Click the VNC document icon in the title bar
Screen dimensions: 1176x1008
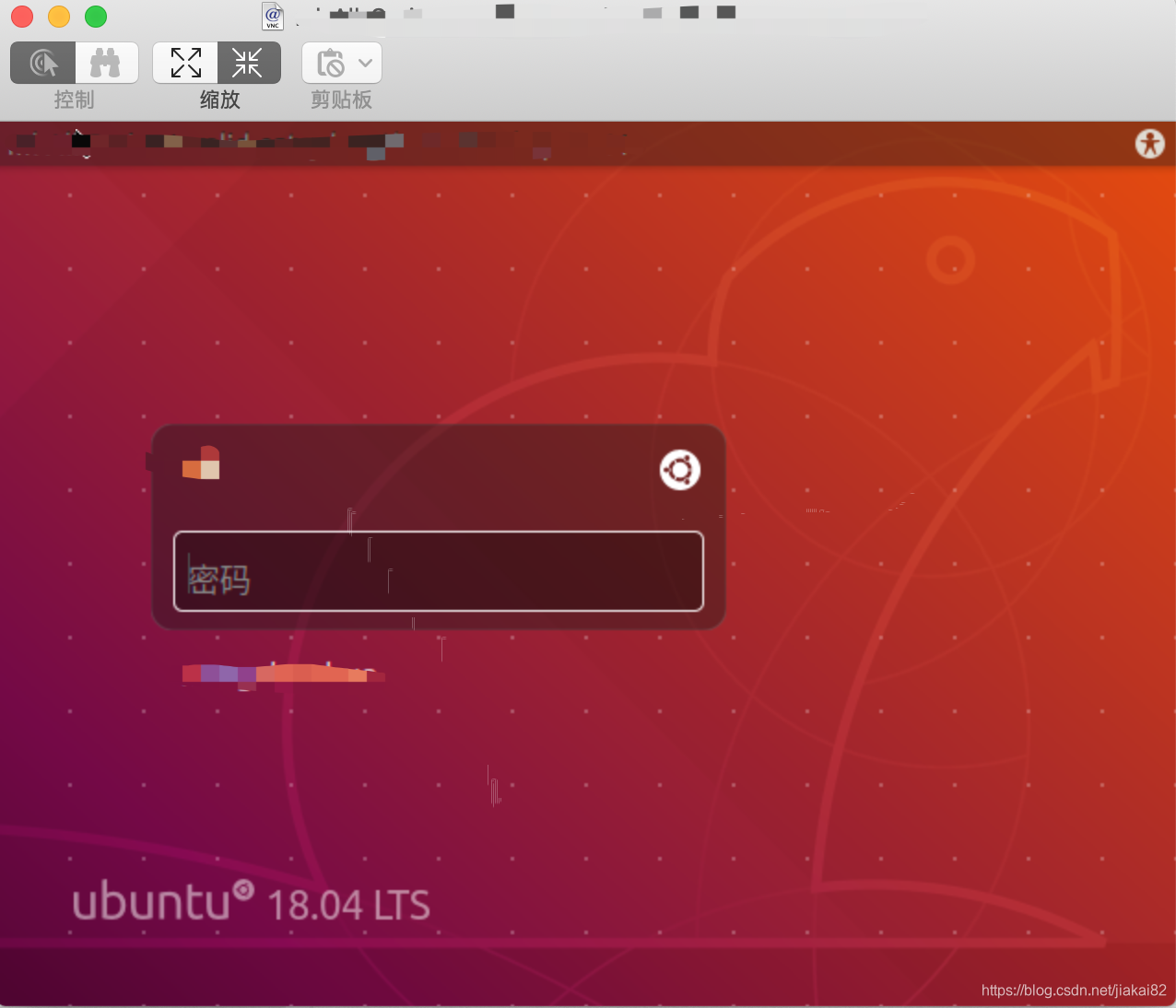[272, 16]
